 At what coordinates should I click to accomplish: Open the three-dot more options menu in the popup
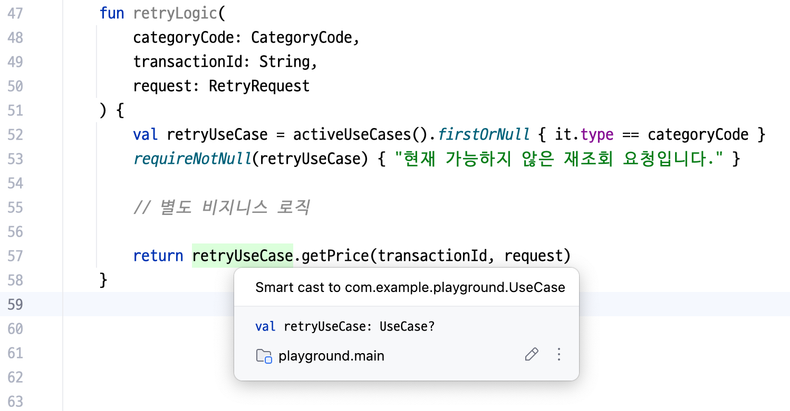[x=559, y=355]
